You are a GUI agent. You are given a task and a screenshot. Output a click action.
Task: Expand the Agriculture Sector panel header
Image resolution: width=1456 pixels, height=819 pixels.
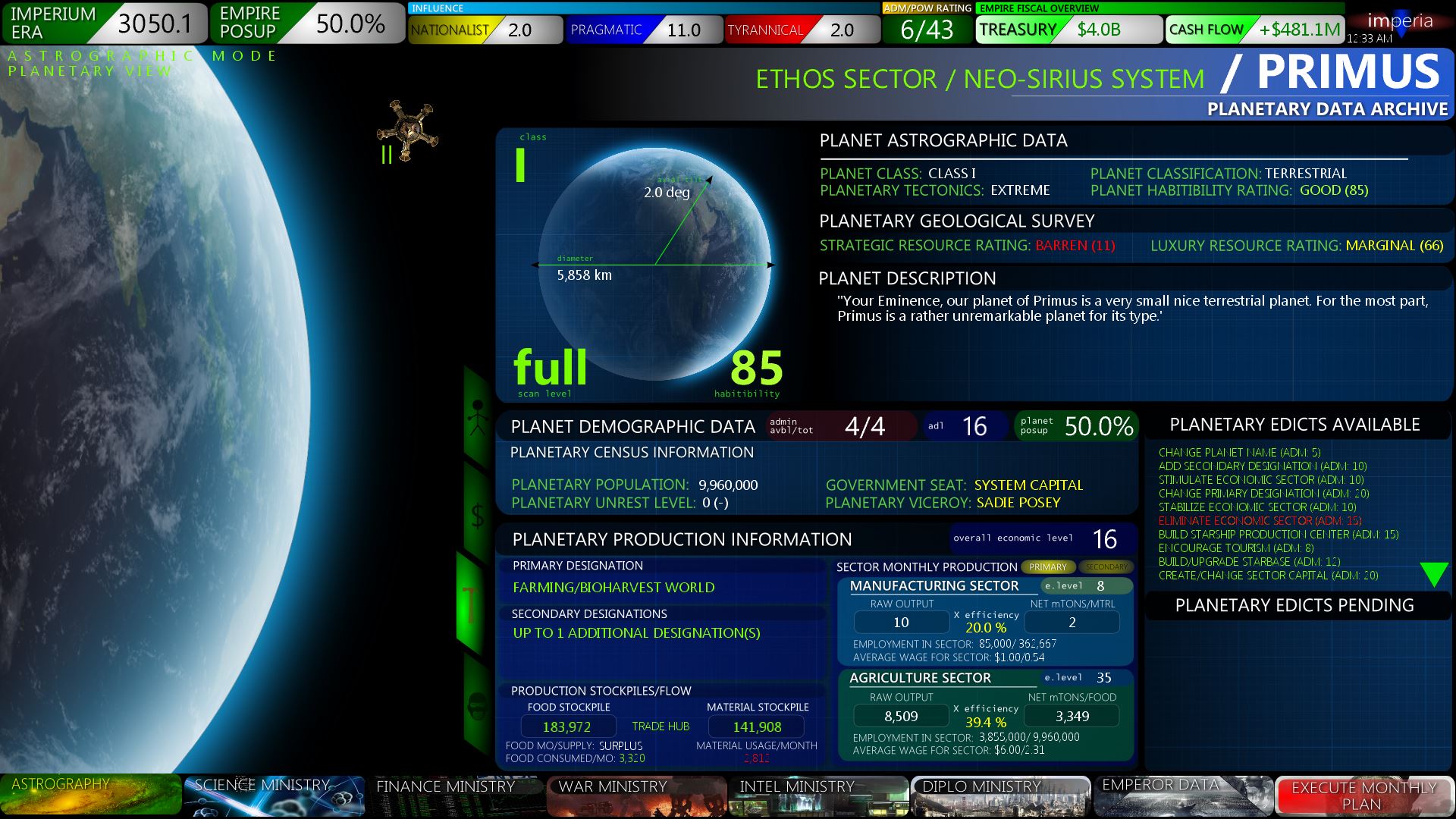[x=920, y=678]
